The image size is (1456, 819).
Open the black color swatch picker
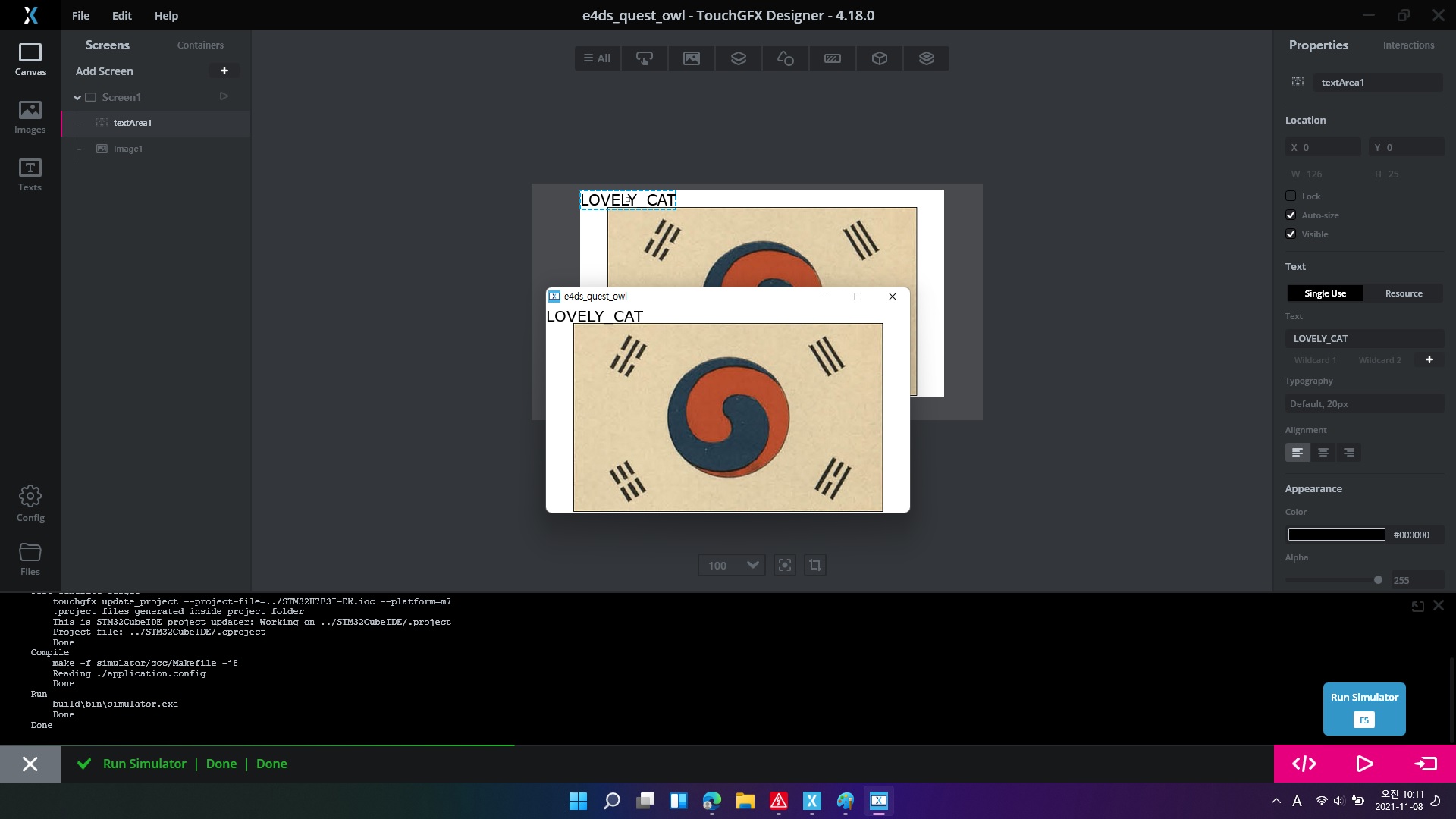click(x=1336, y=535)
